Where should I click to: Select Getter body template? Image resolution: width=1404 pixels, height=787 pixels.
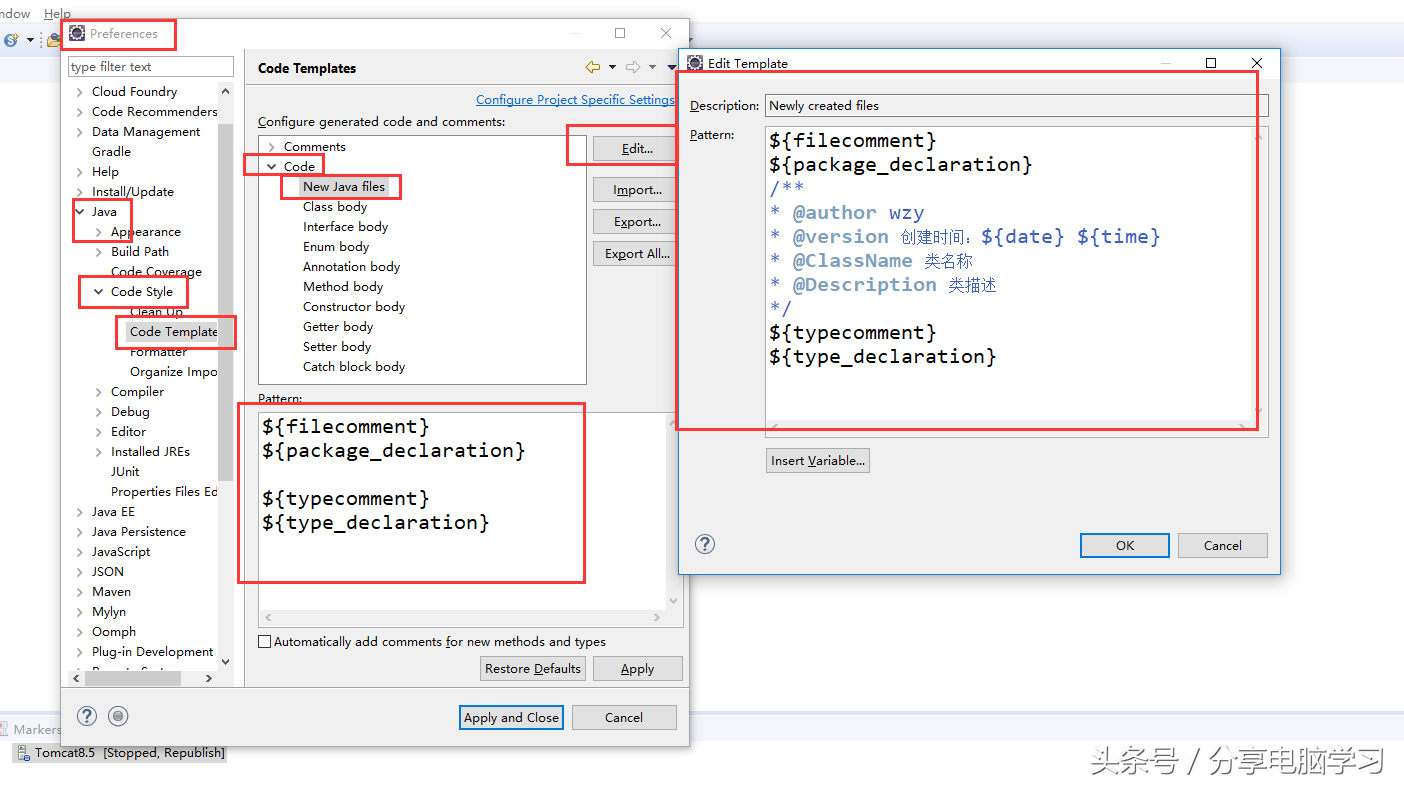(x=338, y=327)
